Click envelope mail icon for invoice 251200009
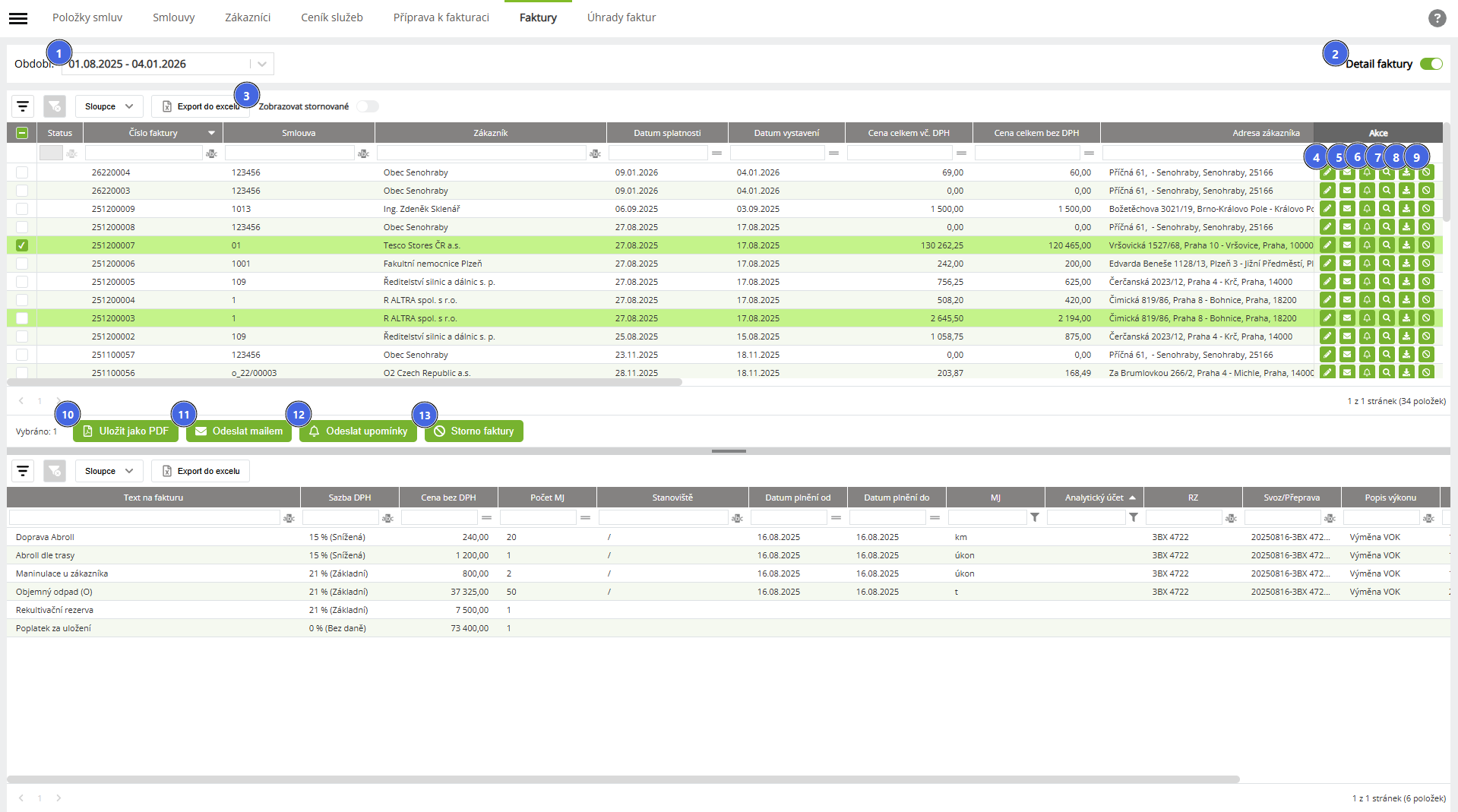 tap(1347, 209)
